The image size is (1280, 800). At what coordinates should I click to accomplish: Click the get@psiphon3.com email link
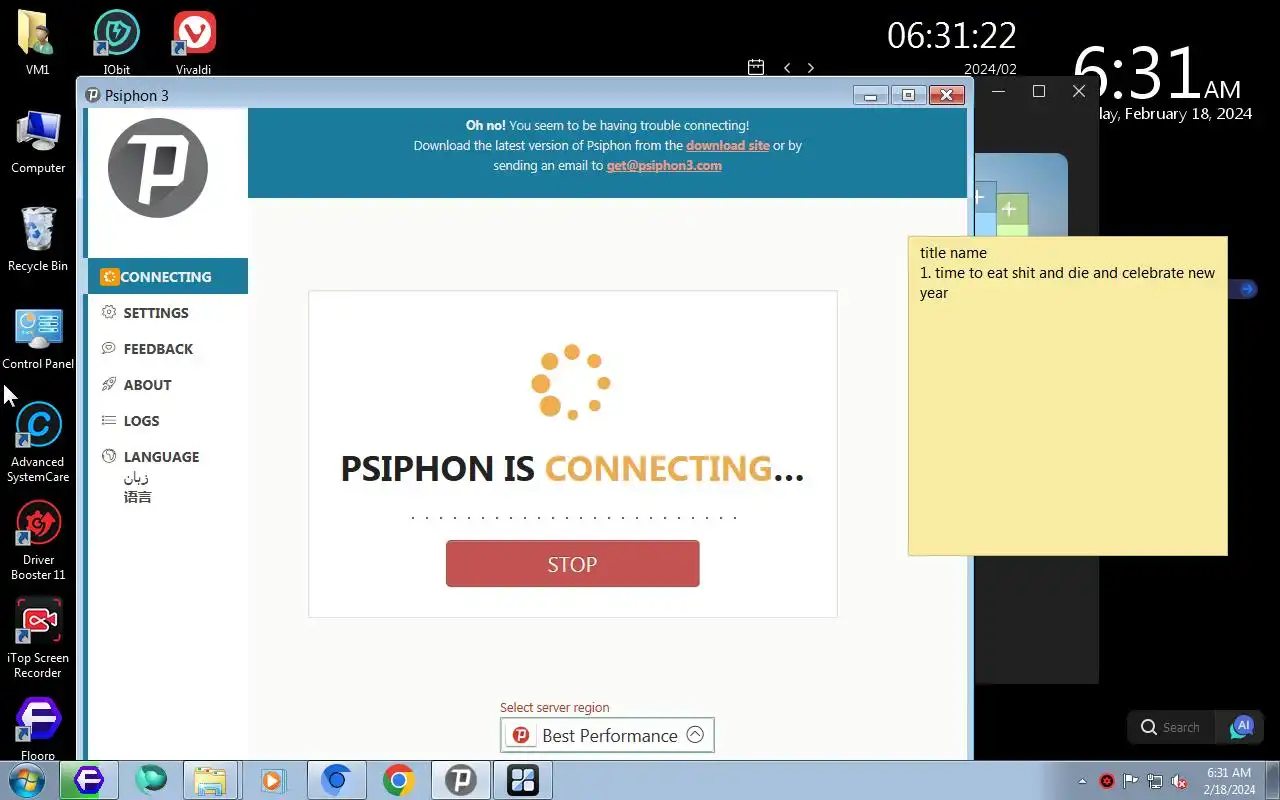(664, 165)
